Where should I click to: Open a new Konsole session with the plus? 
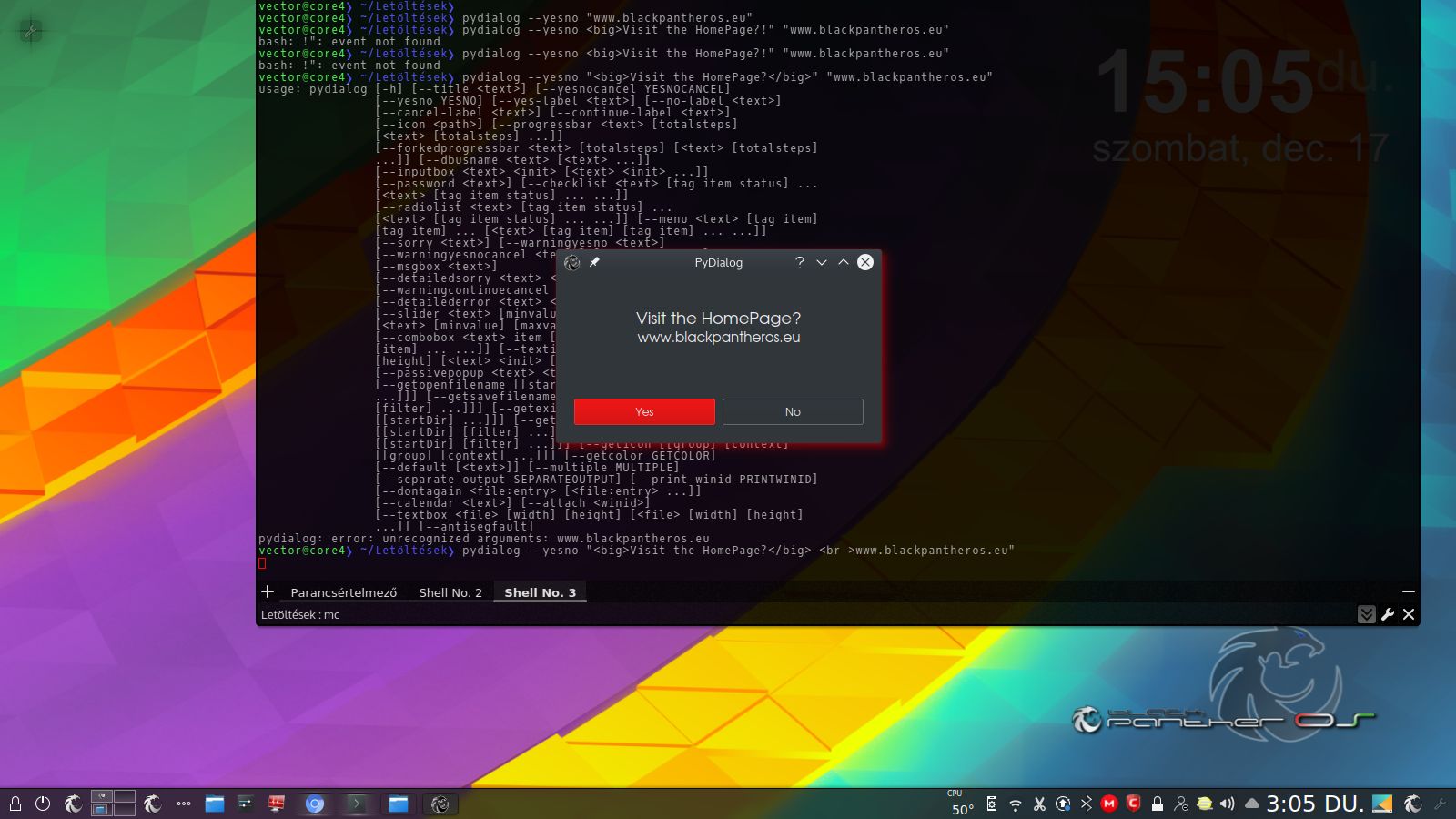click(268, 591)
